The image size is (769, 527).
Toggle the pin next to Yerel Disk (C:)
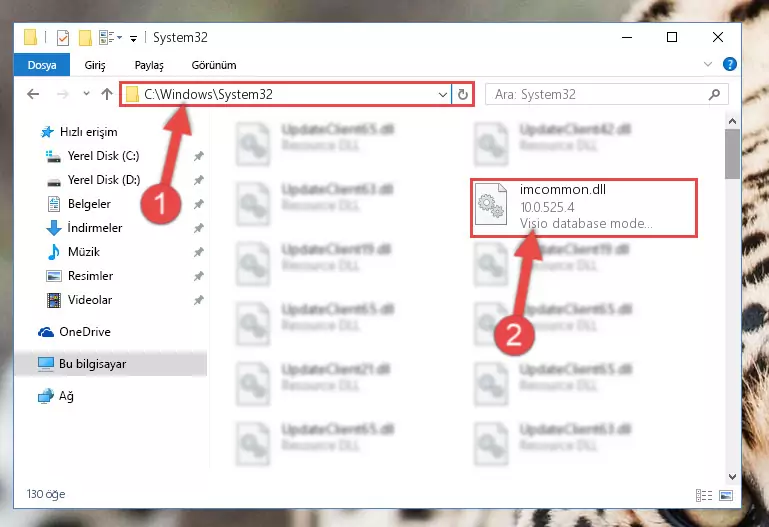click(x=198, y=156)
